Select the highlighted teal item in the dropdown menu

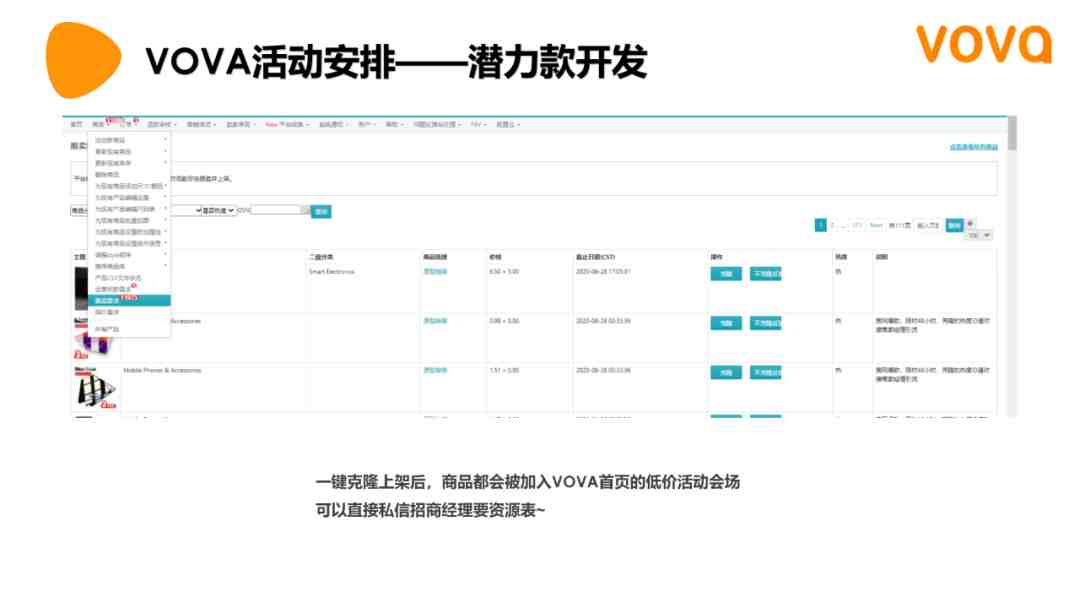click(x=129, y=300)
